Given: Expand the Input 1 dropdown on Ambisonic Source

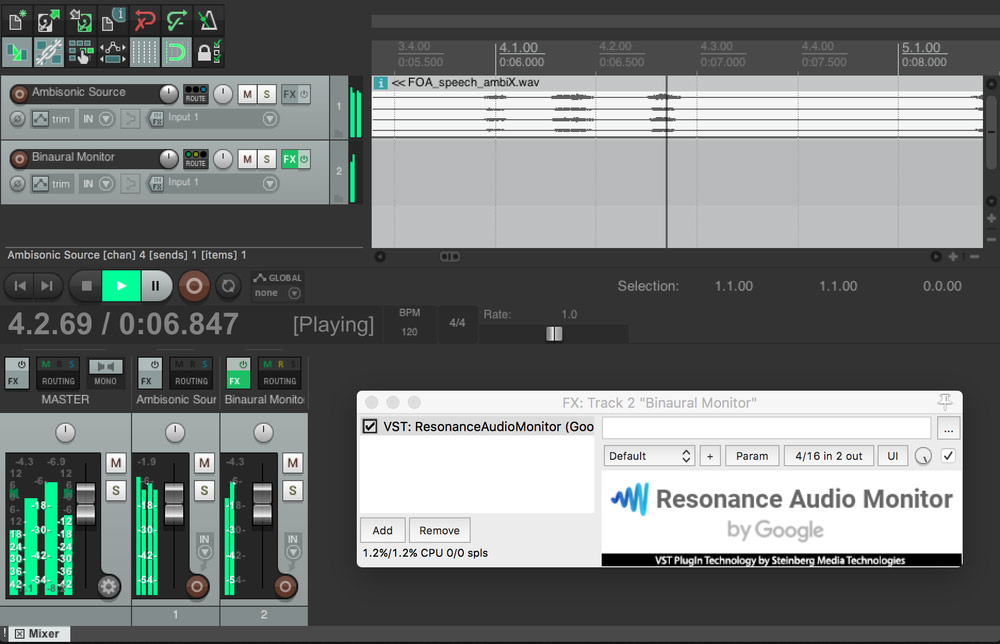Looking at the screenshot, I should 269,118.
